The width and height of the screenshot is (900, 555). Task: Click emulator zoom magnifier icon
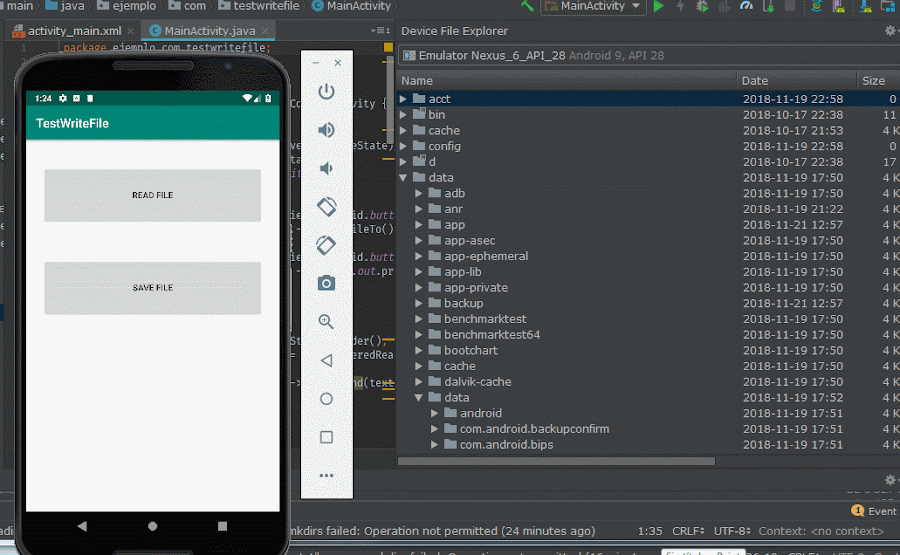tap(326, 321)
